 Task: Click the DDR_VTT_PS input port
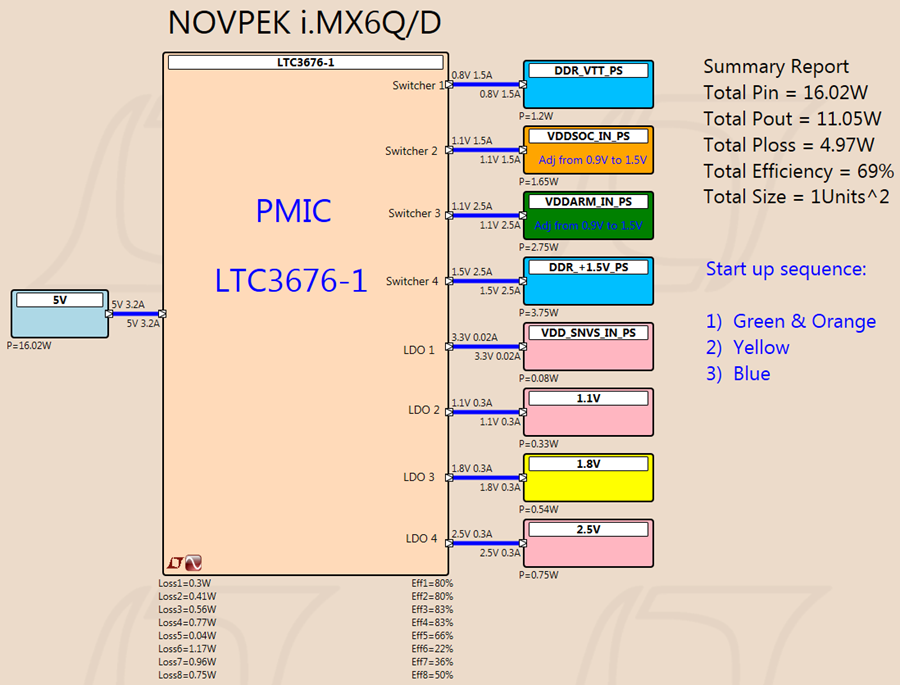click(x=523, y=84)
